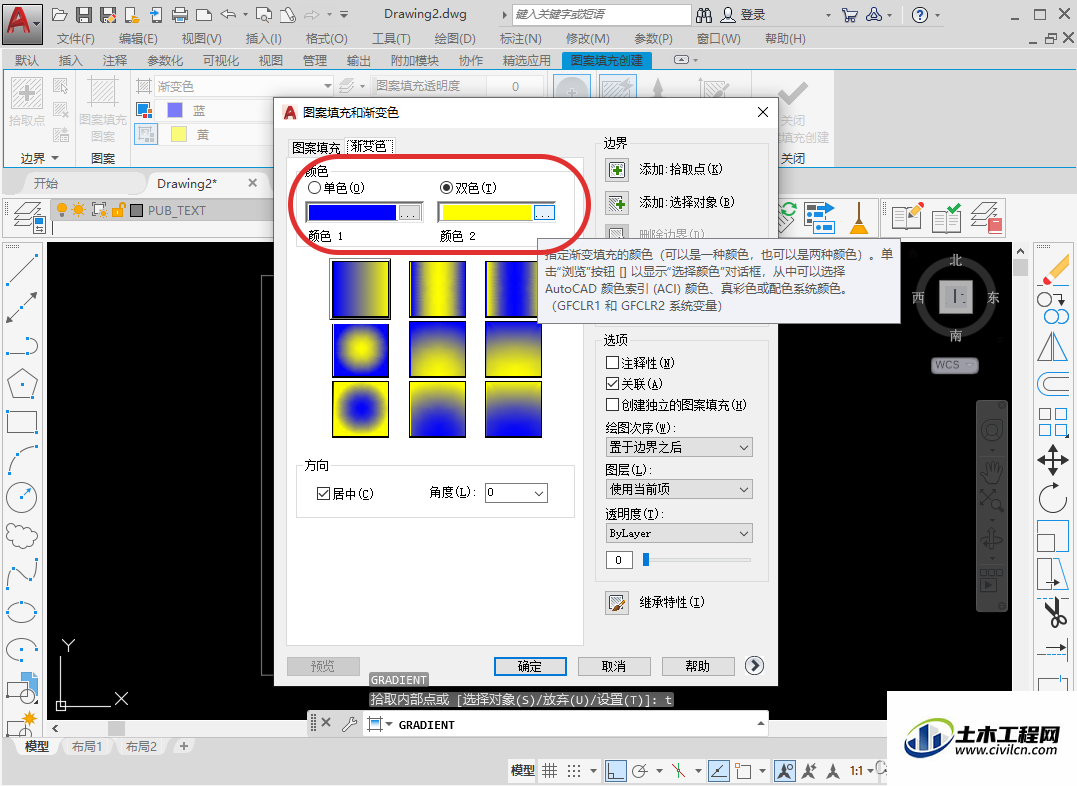Image resolution: width=1077 pixels, height=786 pixels.
Task: Expand the Boundaries panel in ribbon
Action: click(x=39, y=158)
